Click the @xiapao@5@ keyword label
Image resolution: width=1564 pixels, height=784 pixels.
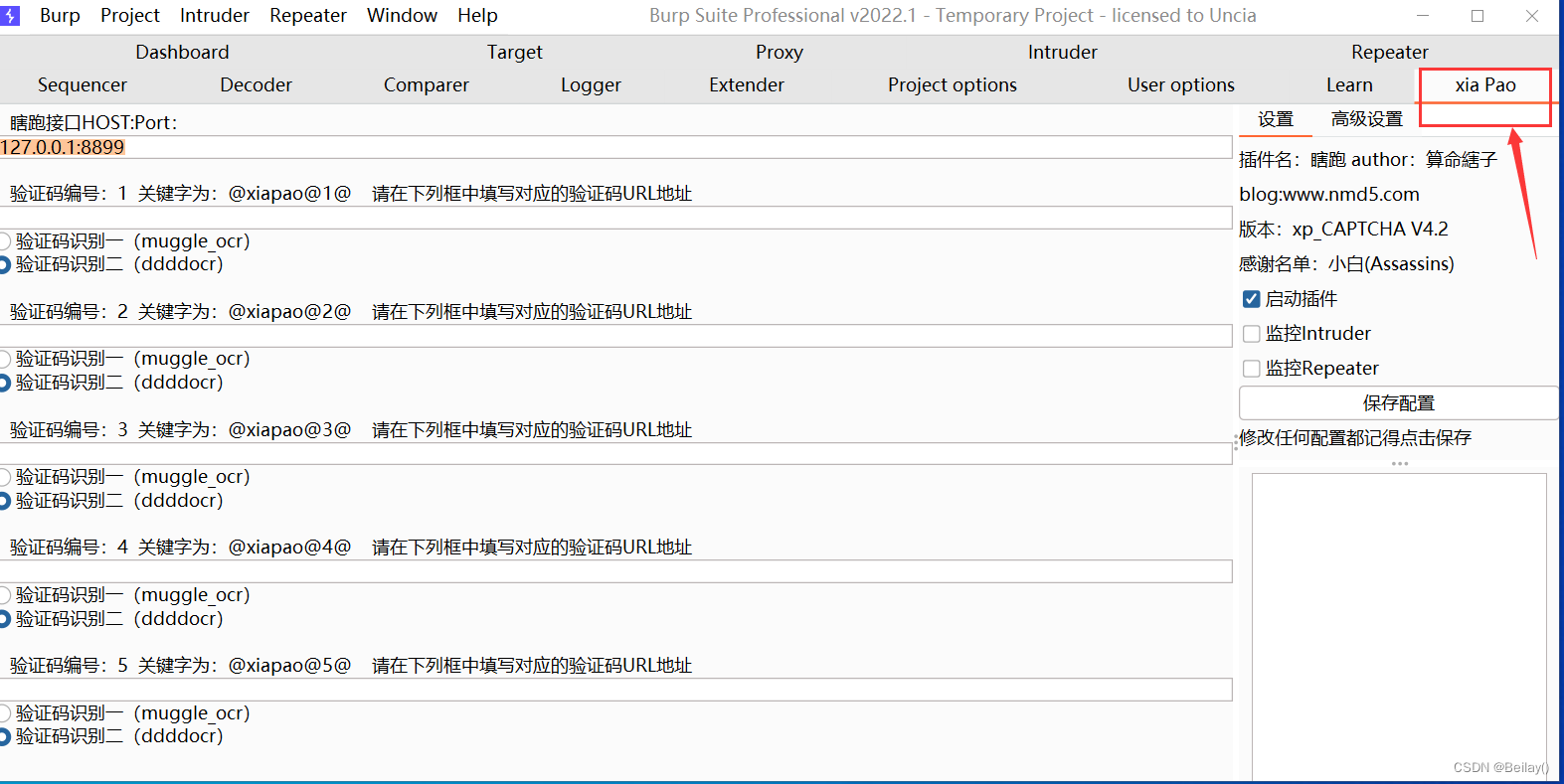[x=290, y=666]
